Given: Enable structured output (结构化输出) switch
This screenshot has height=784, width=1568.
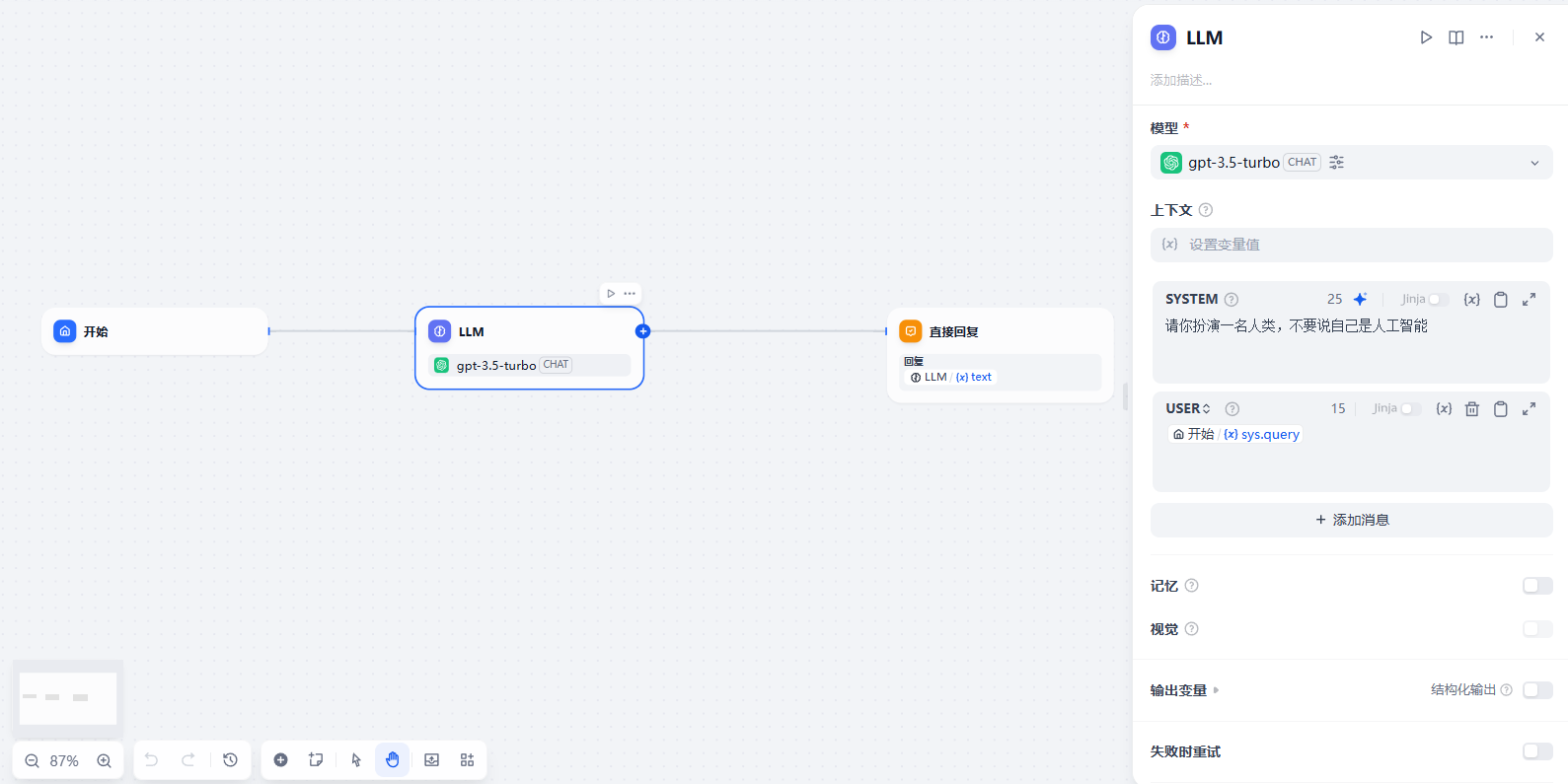Looking at the screenshot, I should tap(1537, 690).
